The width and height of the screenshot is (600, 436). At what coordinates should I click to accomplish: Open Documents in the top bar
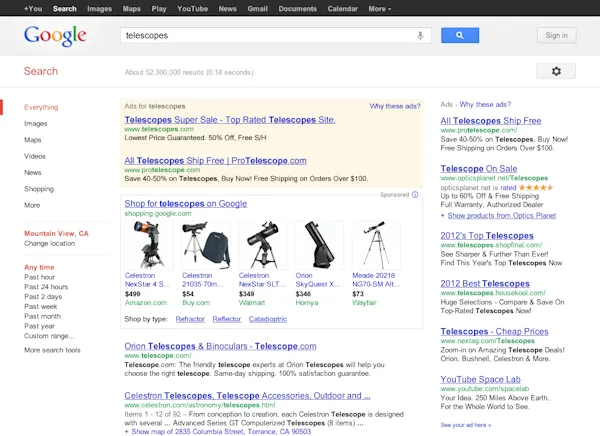click(x=298, y=8)
